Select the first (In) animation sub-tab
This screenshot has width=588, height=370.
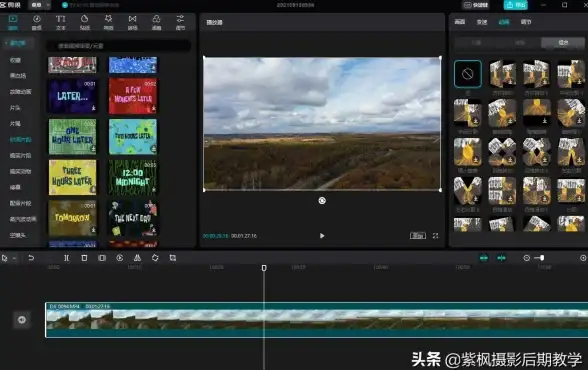click(476, 43)
